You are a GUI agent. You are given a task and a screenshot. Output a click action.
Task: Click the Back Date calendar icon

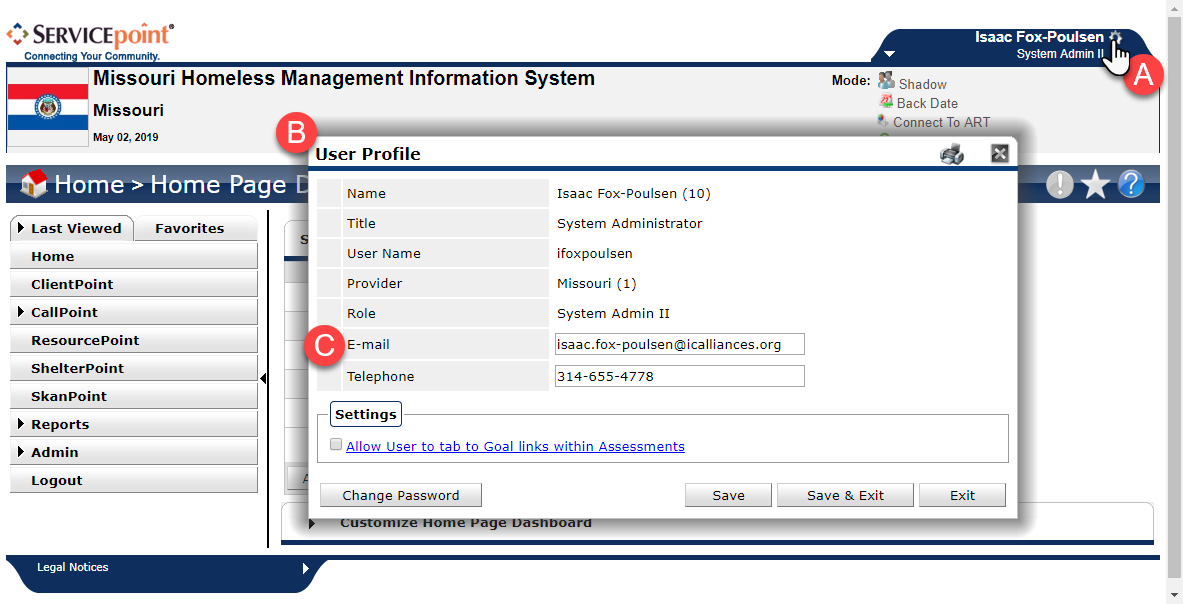point(886,102)
